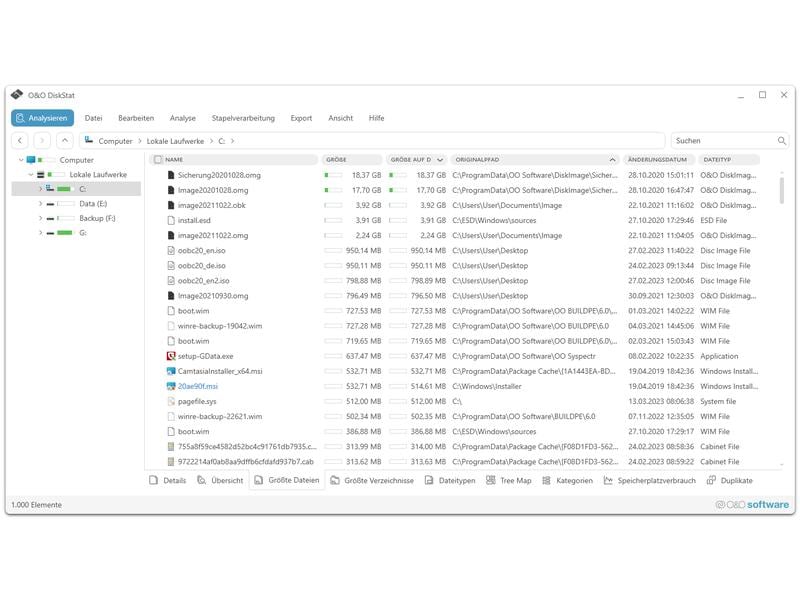Screen dimensions: 800x600
Task: Click the icon of image20211022.obk
Action: 171,205
